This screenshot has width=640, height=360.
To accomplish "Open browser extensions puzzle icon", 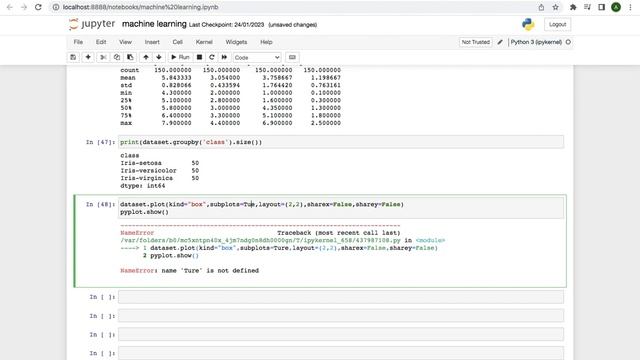I will [573, 7].
